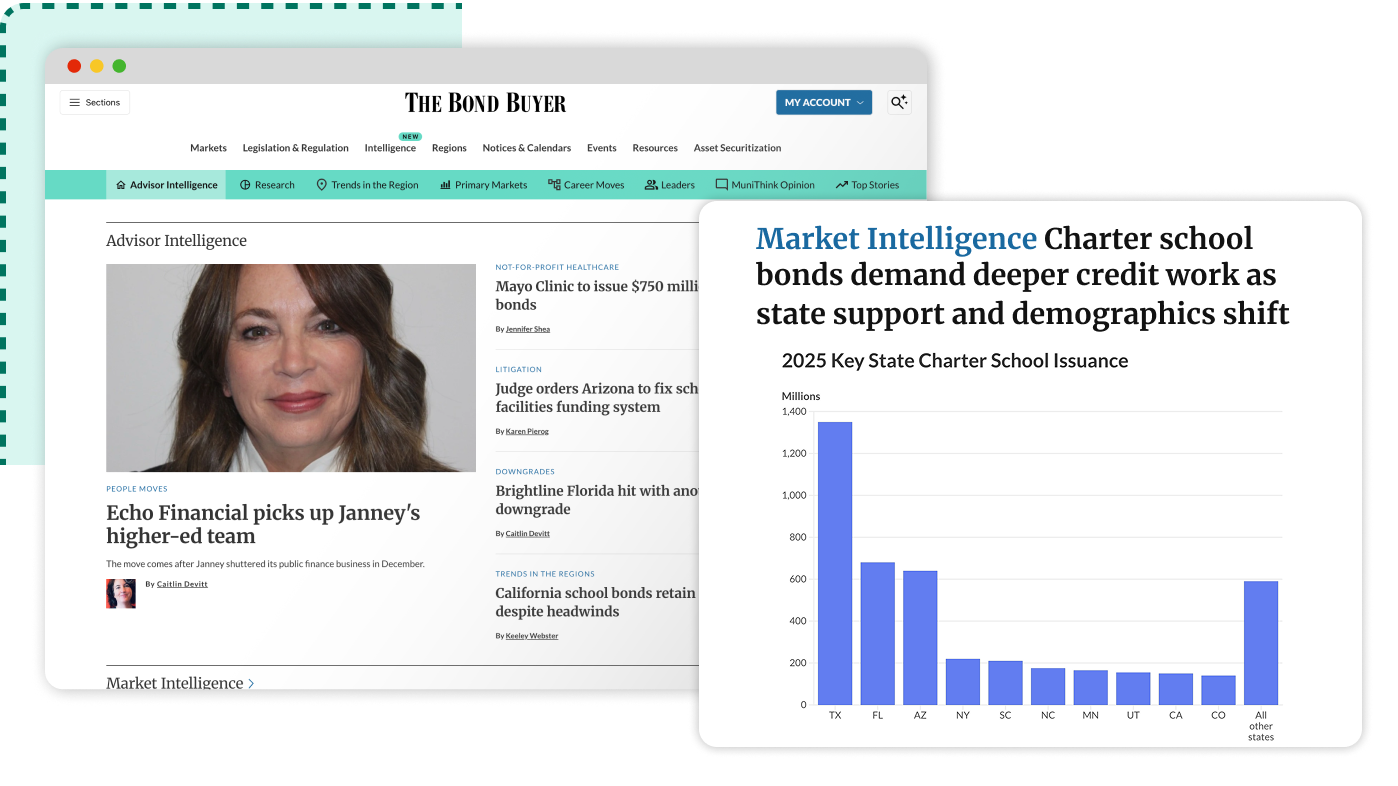Image resolution: width=1398 pixels, height=786 pixels.
Task: Click the AI search magnifier icon
Action: click(898, 102)
